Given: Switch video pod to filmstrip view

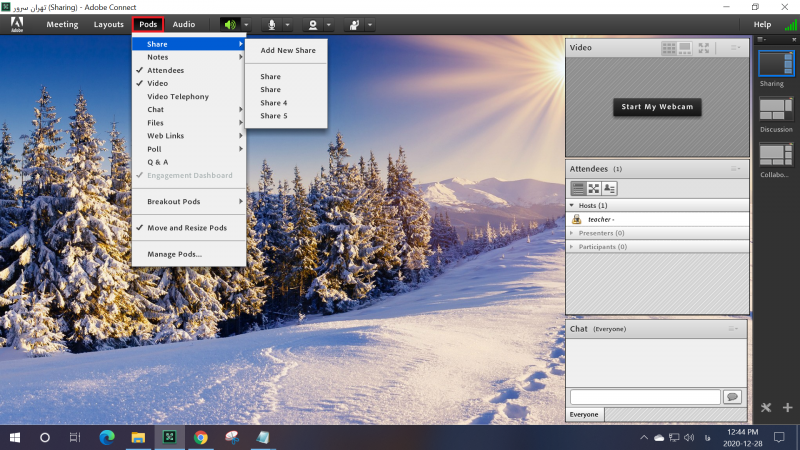Looking at the screenshot, I should click(x=685, y=48).
